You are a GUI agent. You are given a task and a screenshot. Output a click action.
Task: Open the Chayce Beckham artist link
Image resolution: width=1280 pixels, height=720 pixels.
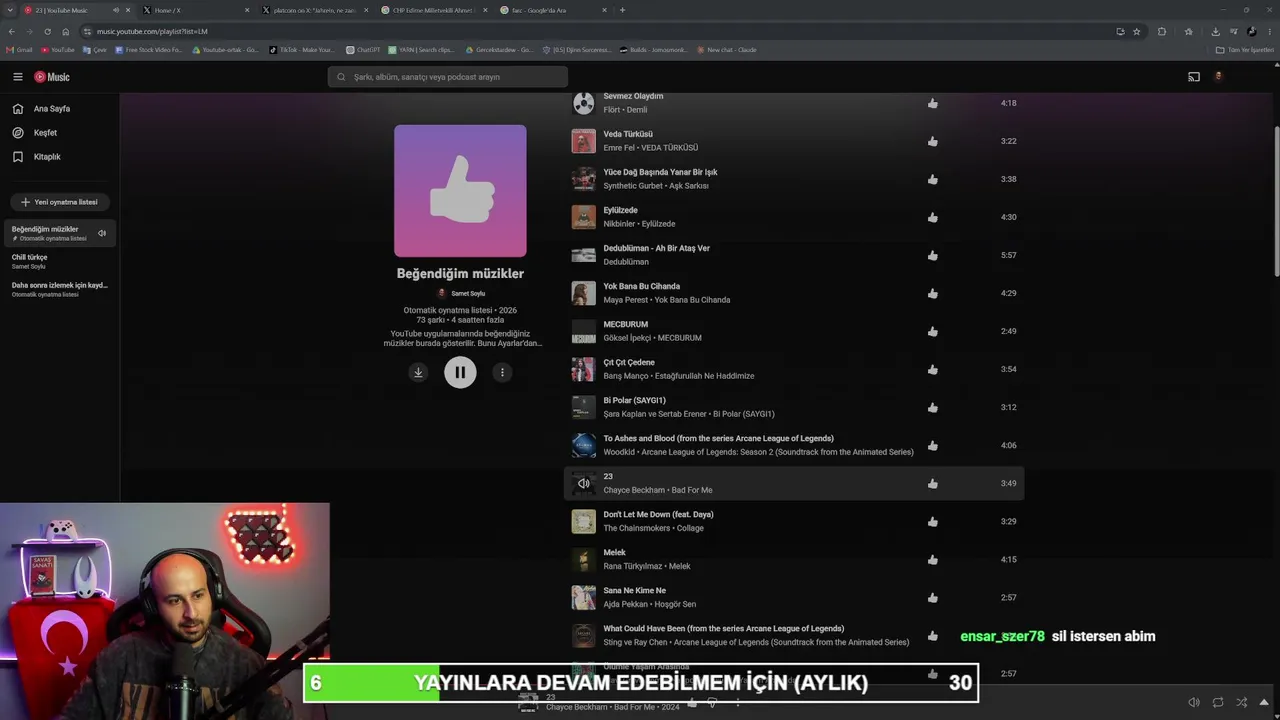click(x=634, y=490)
